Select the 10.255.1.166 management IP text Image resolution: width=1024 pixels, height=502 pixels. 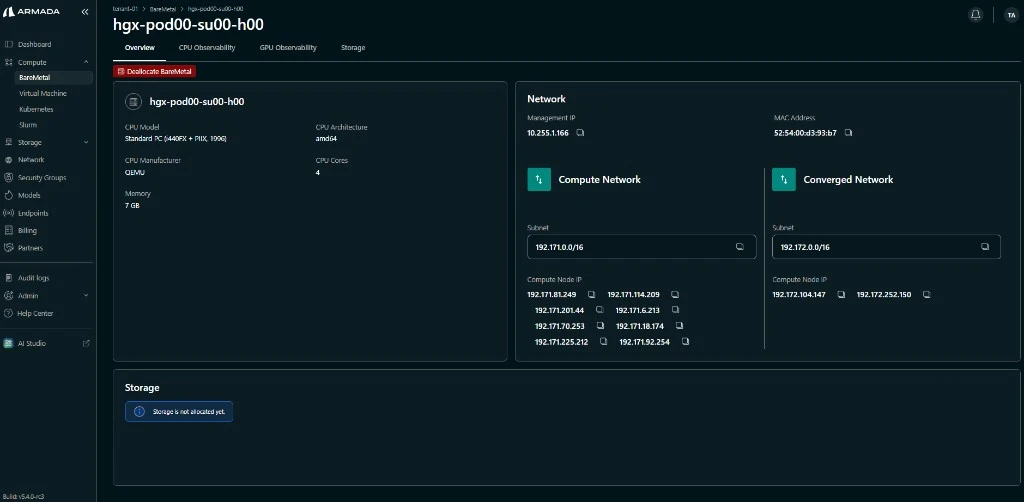pyautogui.click(x=548, y=133)
